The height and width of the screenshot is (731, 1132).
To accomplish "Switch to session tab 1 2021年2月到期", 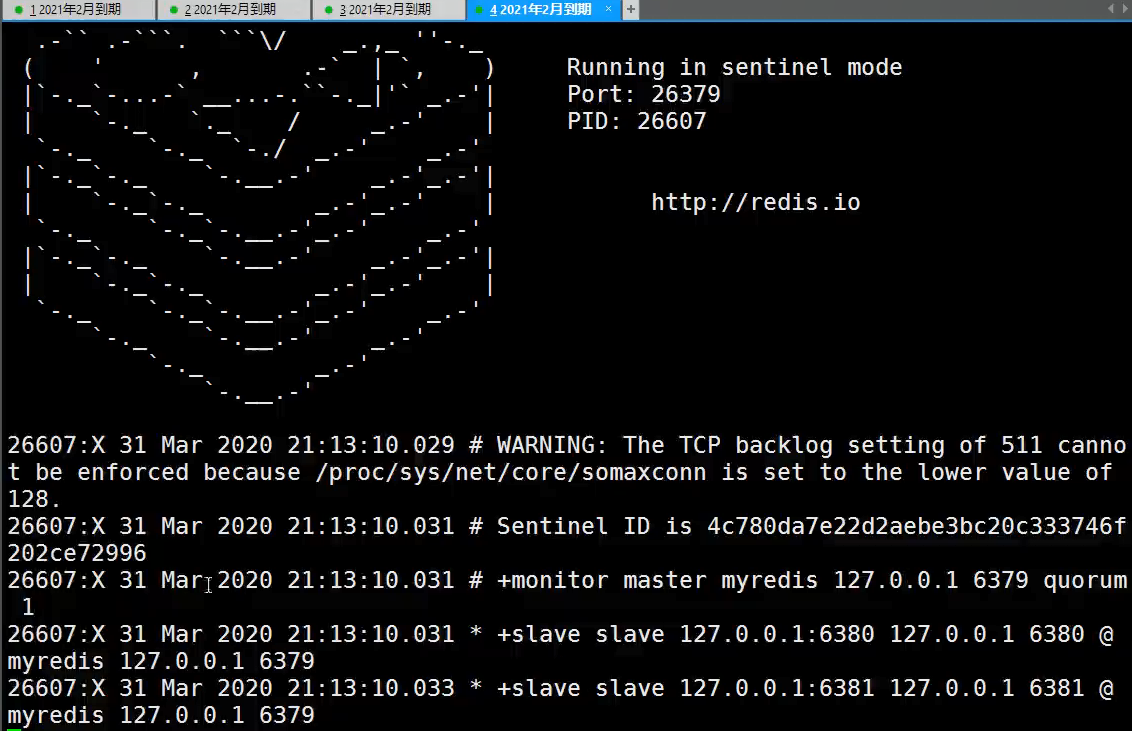I will point(78,9).
